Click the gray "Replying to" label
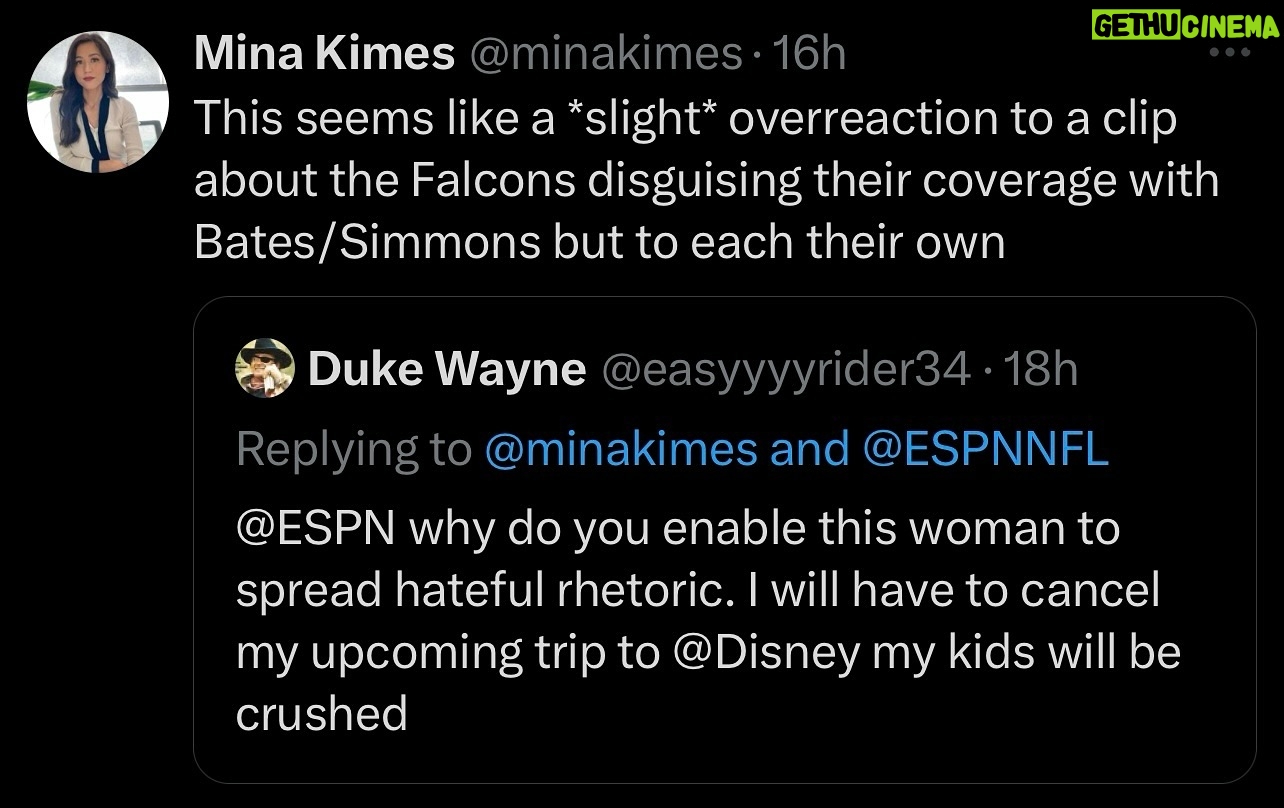The image size is (1284, 808). click(353, 450)
